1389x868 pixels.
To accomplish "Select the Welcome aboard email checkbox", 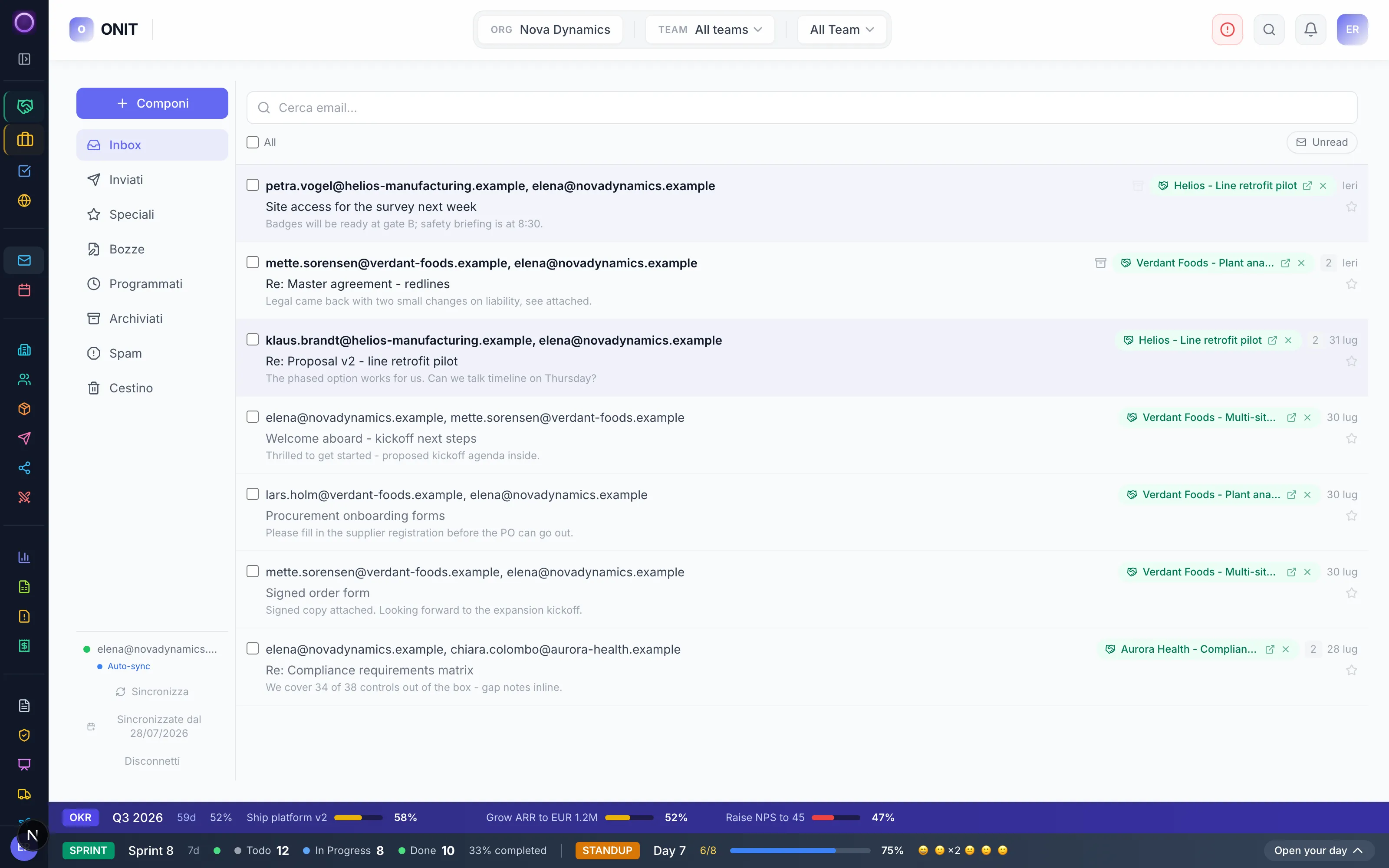I will click(253, 417).
